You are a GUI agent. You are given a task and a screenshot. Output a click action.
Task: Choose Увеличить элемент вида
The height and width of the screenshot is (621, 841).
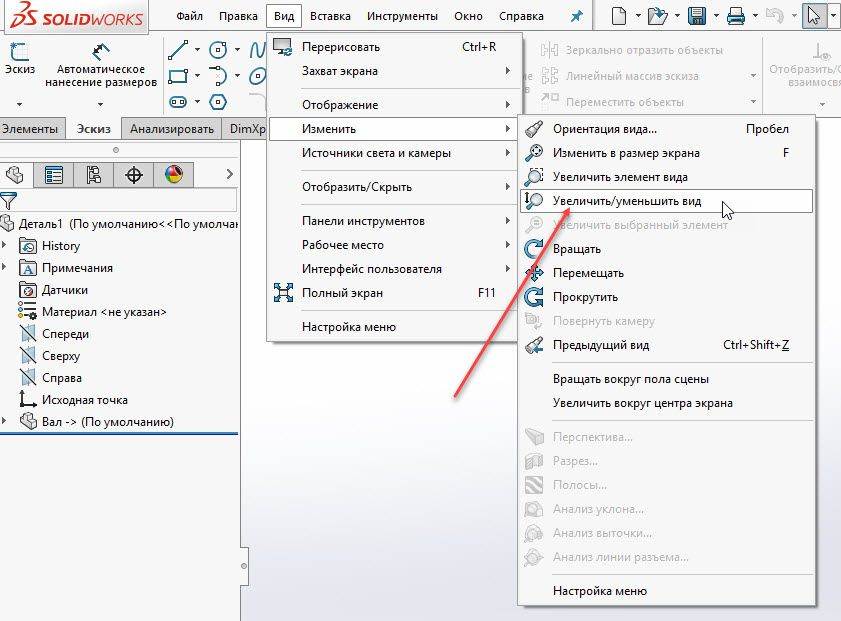pos(667,177)
